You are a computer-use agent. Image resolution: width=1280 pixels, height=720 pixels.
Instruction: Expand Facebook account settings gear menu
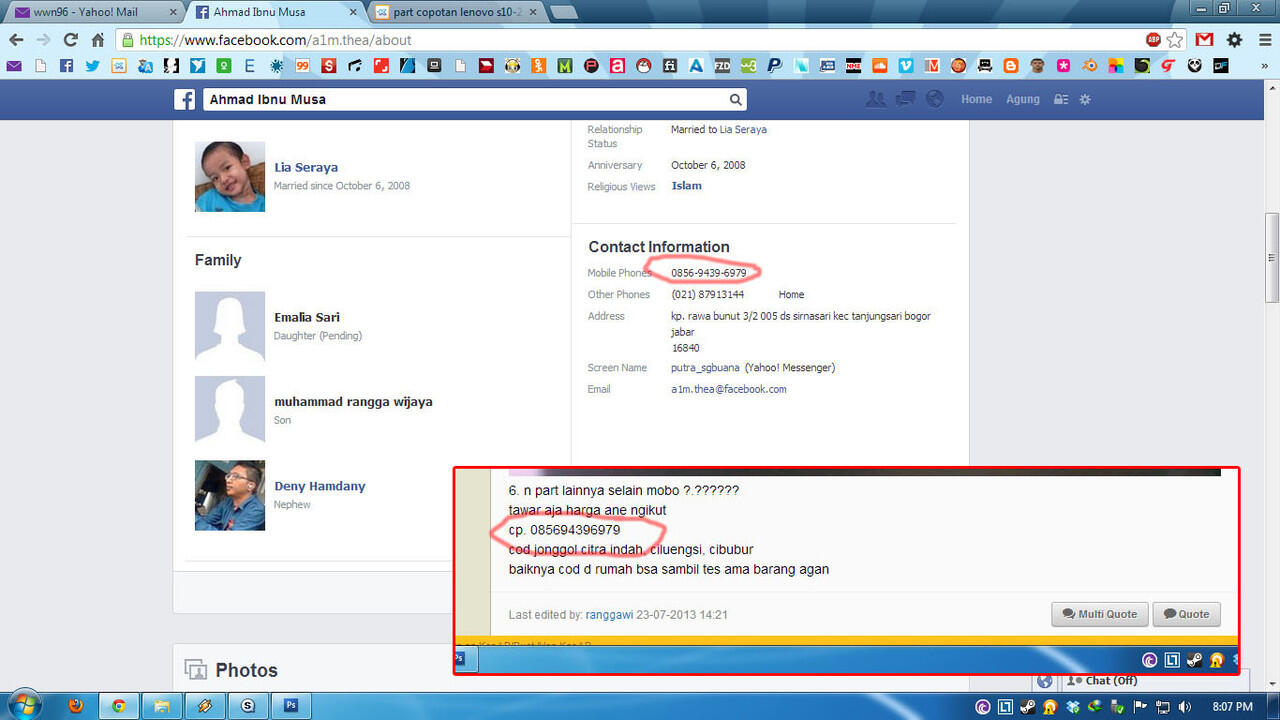pos(1085,100)
